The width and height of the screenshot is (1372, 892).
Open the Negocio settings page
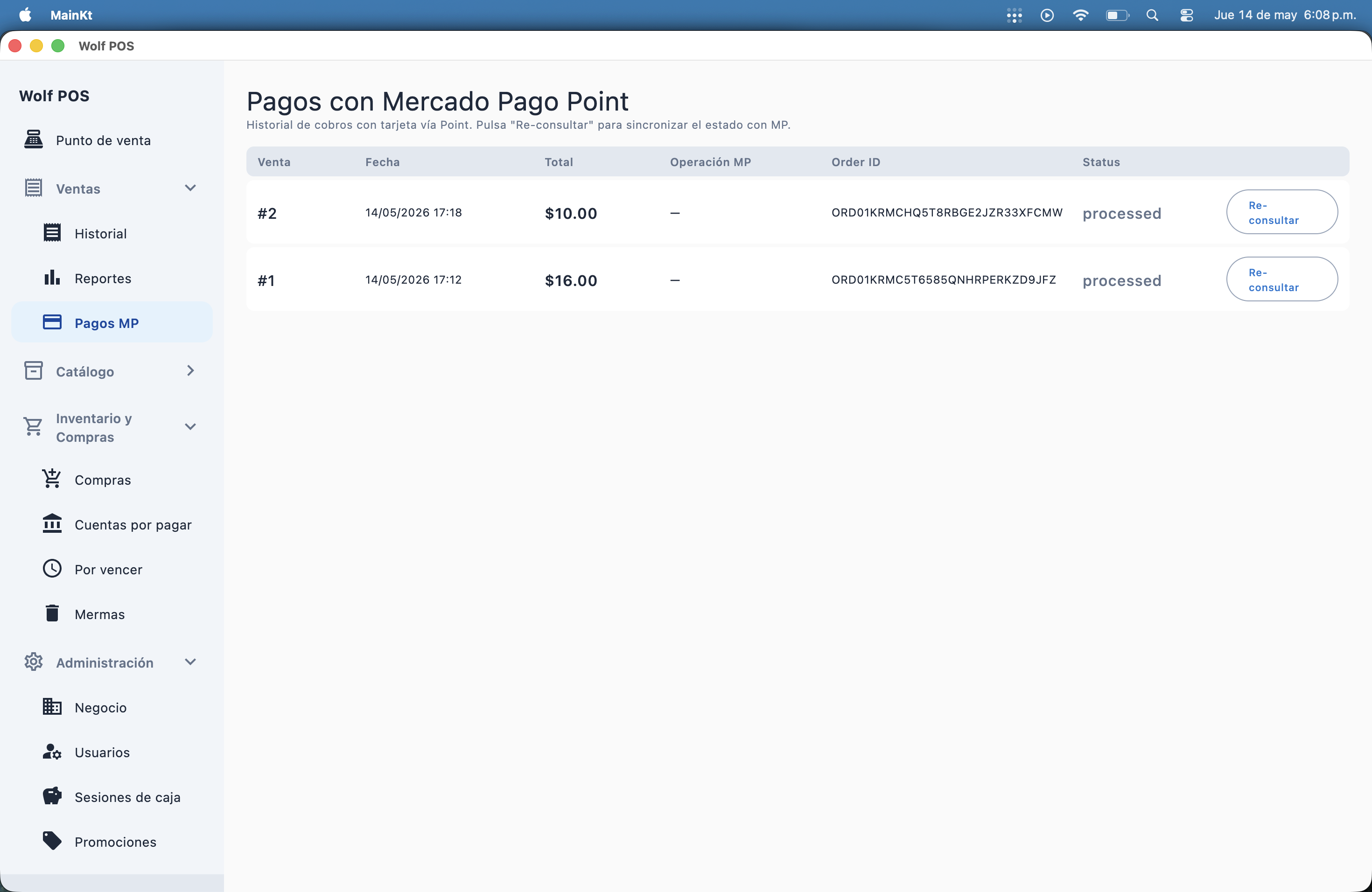tap(112, 707)
